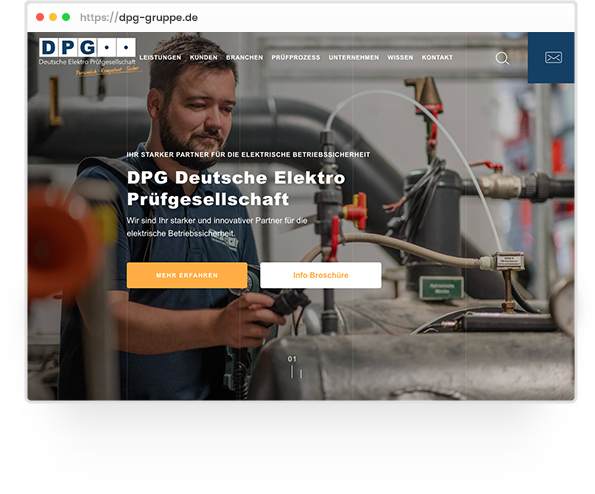Select Wissen in the navigation

click(x=400, y=57)
